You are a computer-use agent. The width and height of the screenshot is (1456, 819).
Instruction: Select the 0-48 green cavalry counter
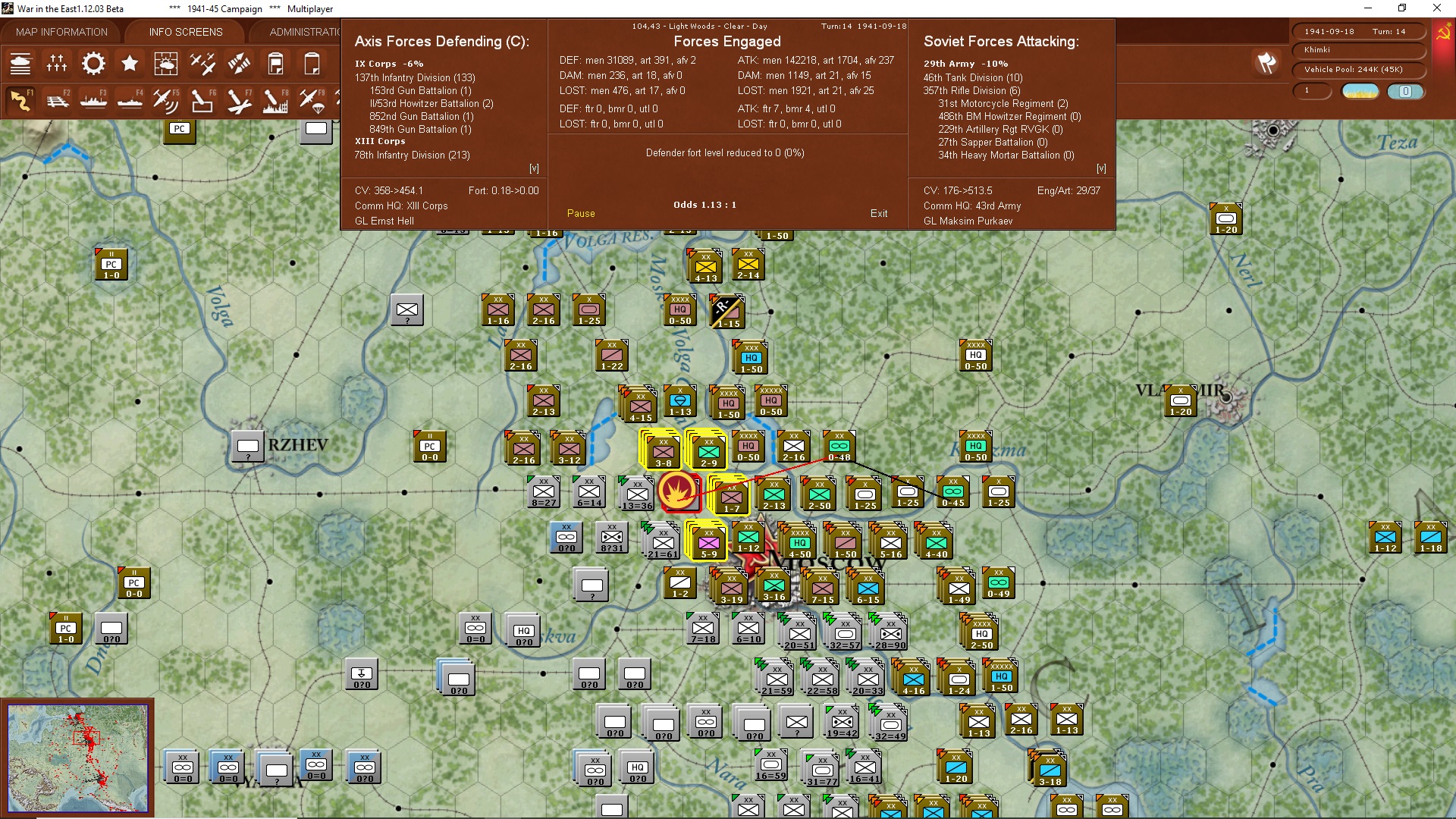839,447
